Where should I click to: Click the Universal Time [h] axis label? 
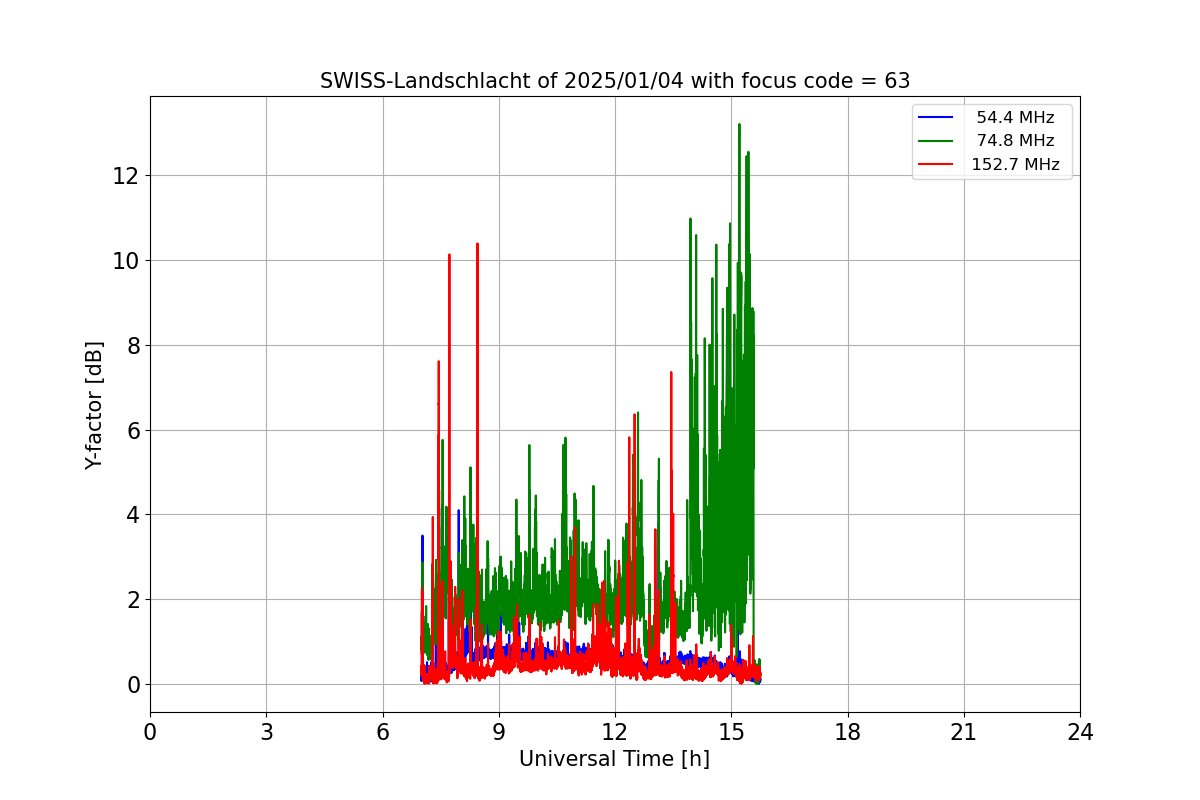click(614, 759)
